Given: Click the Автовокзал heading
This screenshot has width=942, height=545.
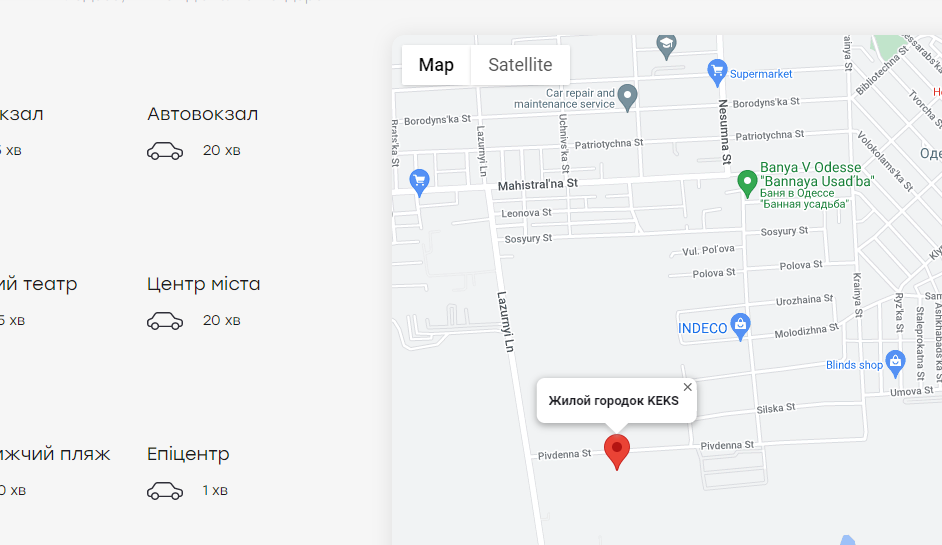Looking at the screenshot, I should point(202,114).
